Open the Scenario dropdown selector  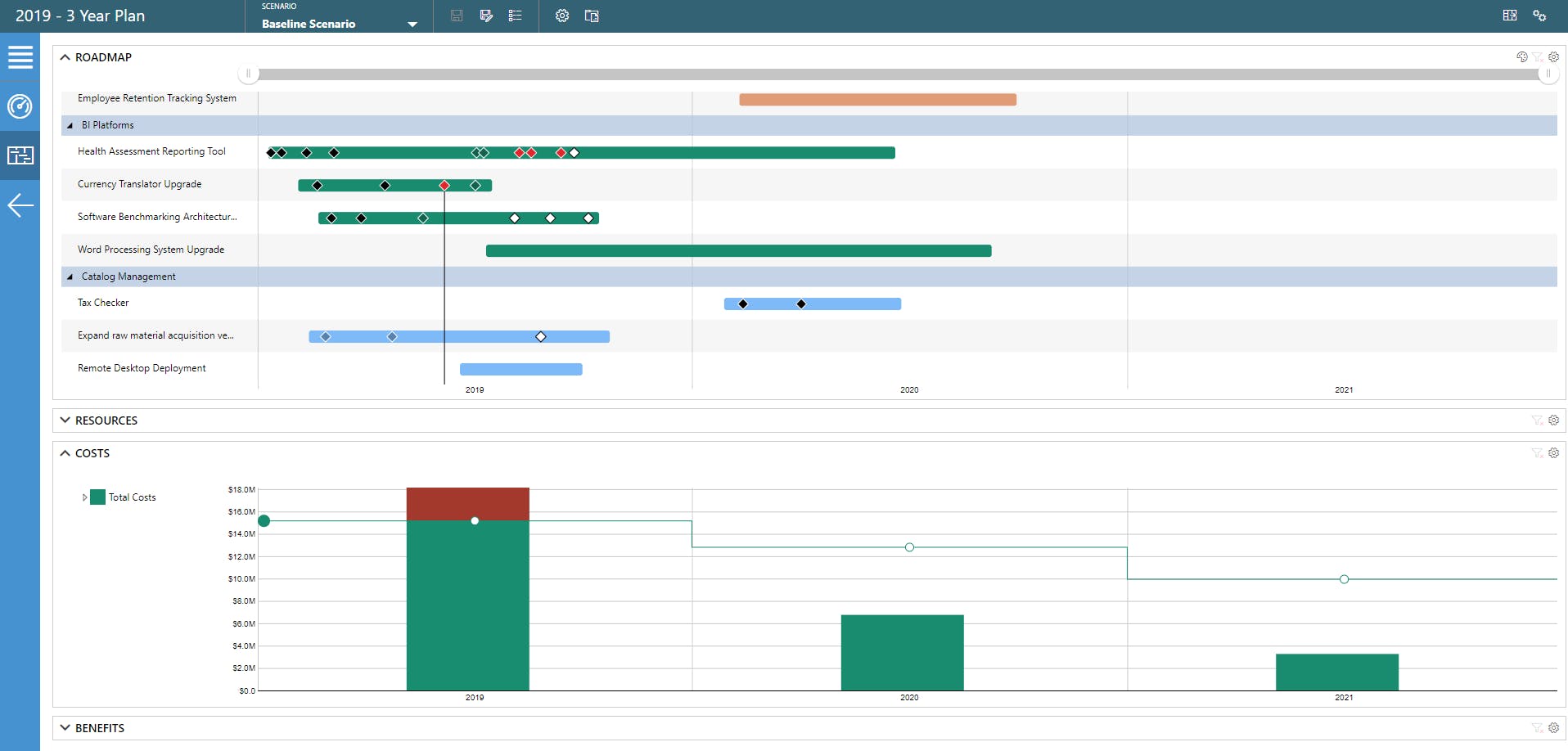pos(339,17)
